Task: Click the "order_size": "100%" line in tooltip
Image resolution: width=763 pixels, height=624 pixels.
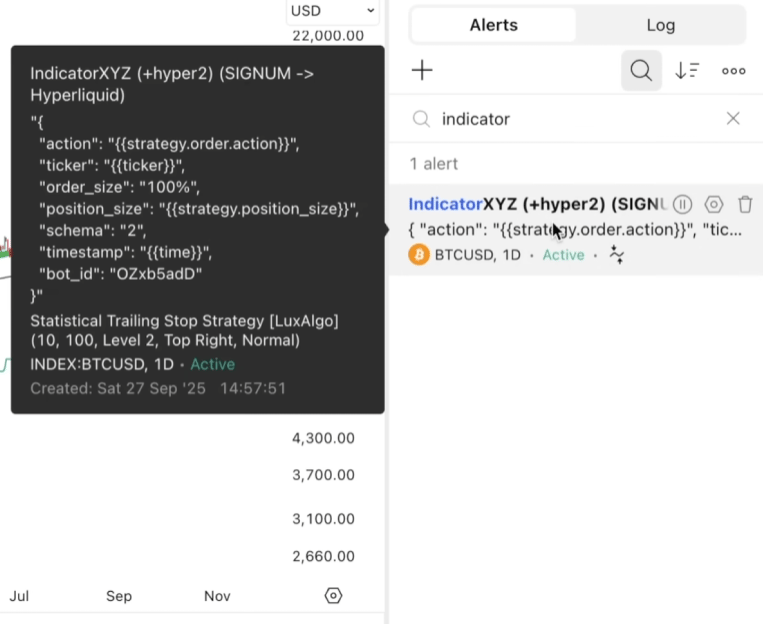Action: [119, 187]
